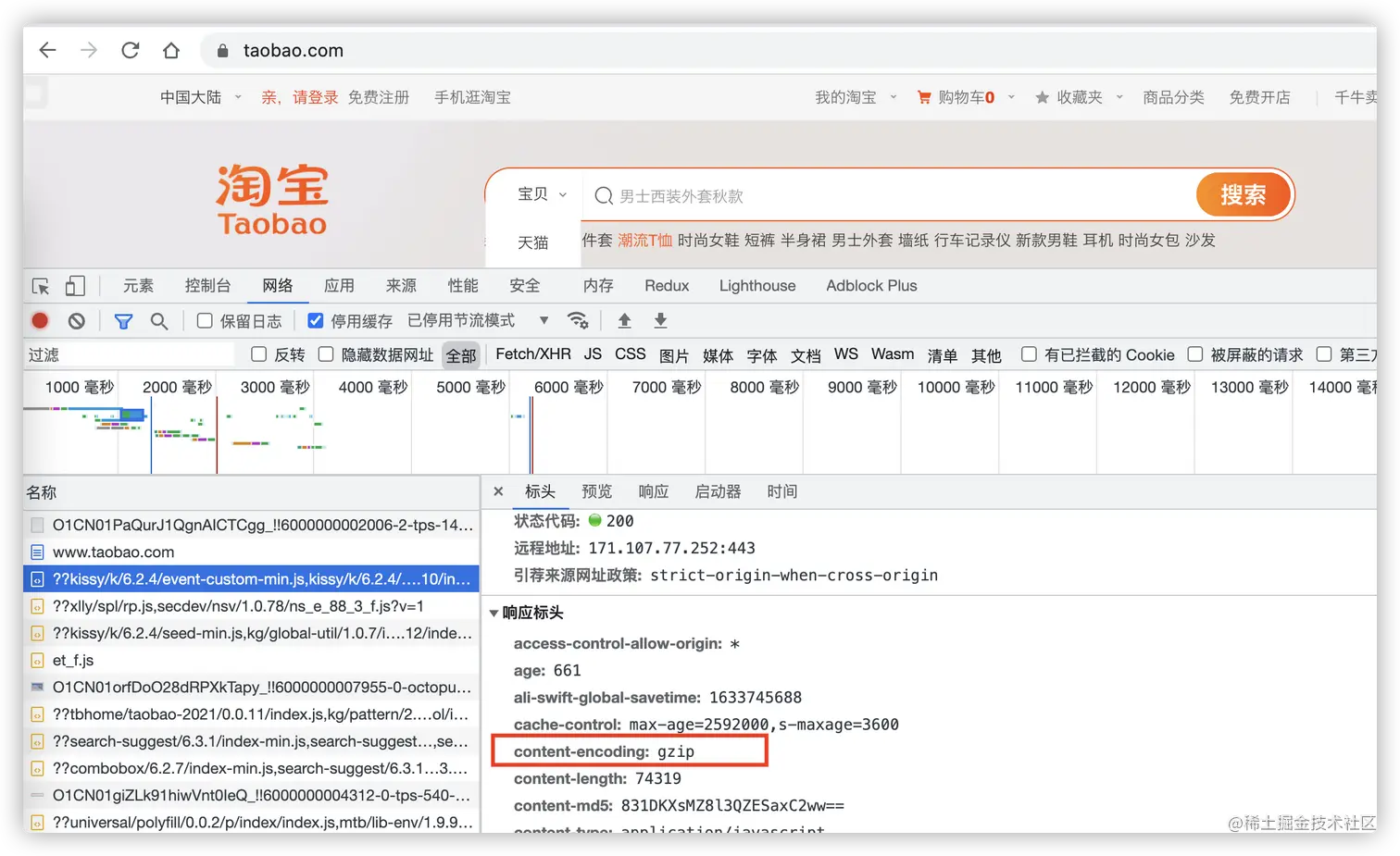
Task: Expand the 购物车 dropdown arrow
Action: click(x=1011, y=97)
